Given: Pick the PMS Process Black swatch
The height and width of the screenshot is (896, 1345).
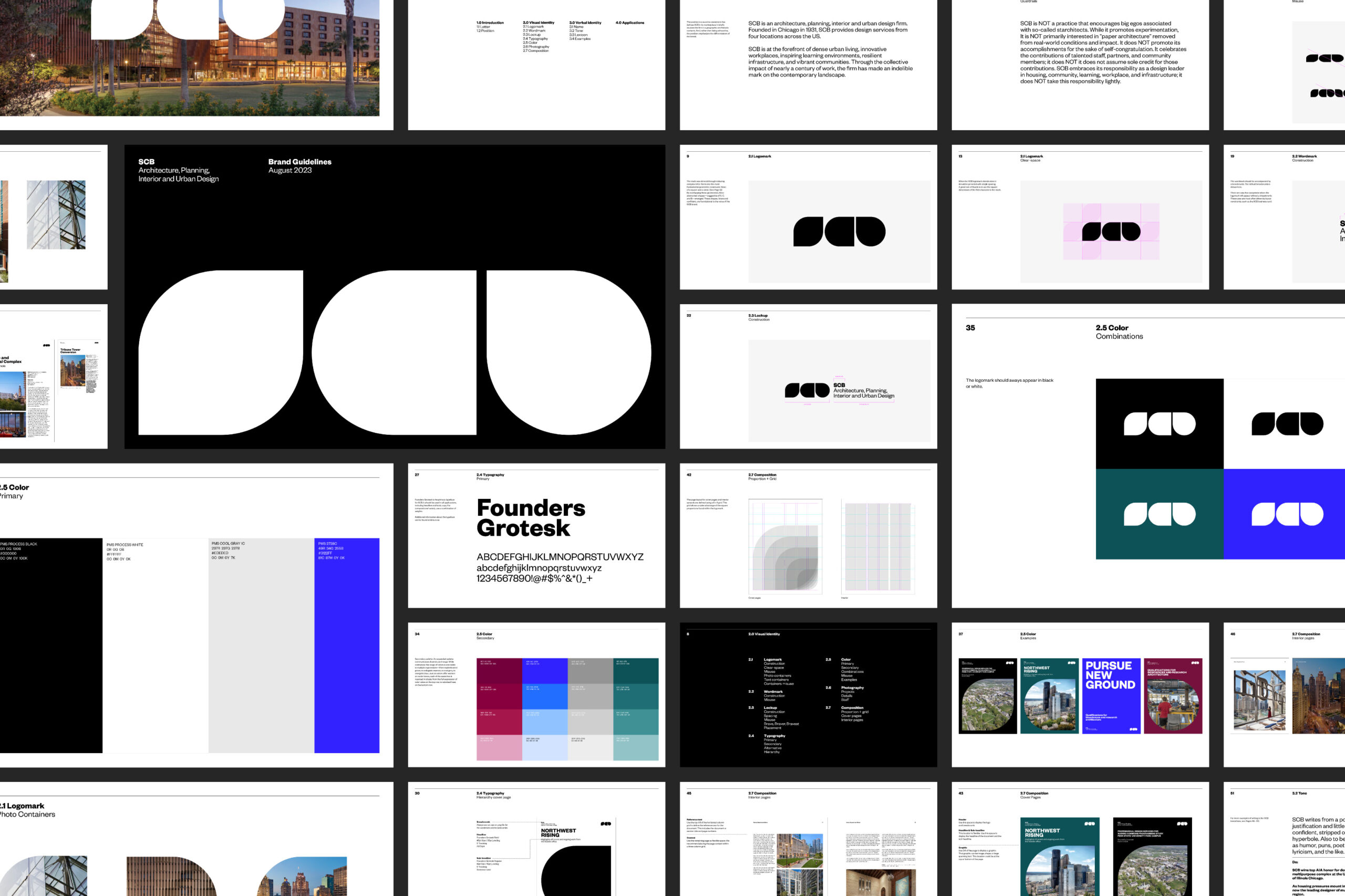Looking at the screenshot, I should click(51, 645).
